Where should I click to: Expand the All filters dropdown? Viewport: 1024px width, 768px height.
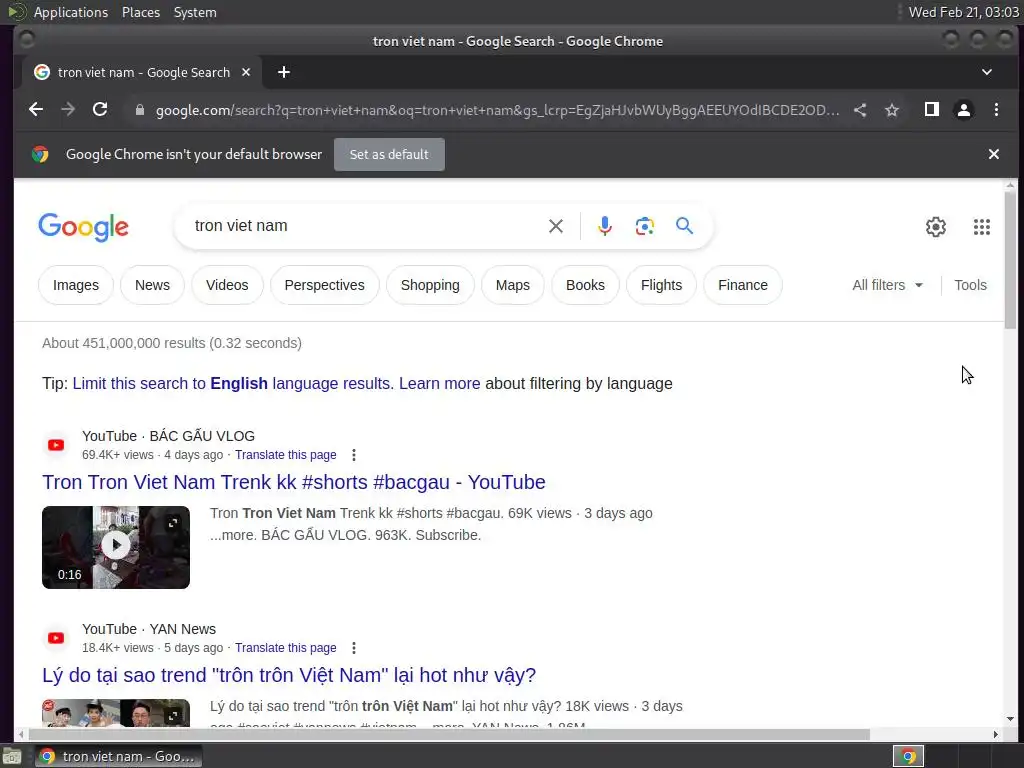(x=887, y=285)
